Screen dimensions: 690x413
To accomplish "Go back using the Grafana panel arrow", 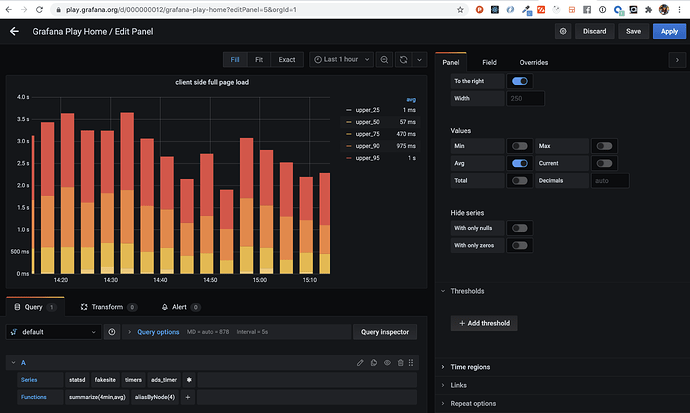I will (14, 31).
